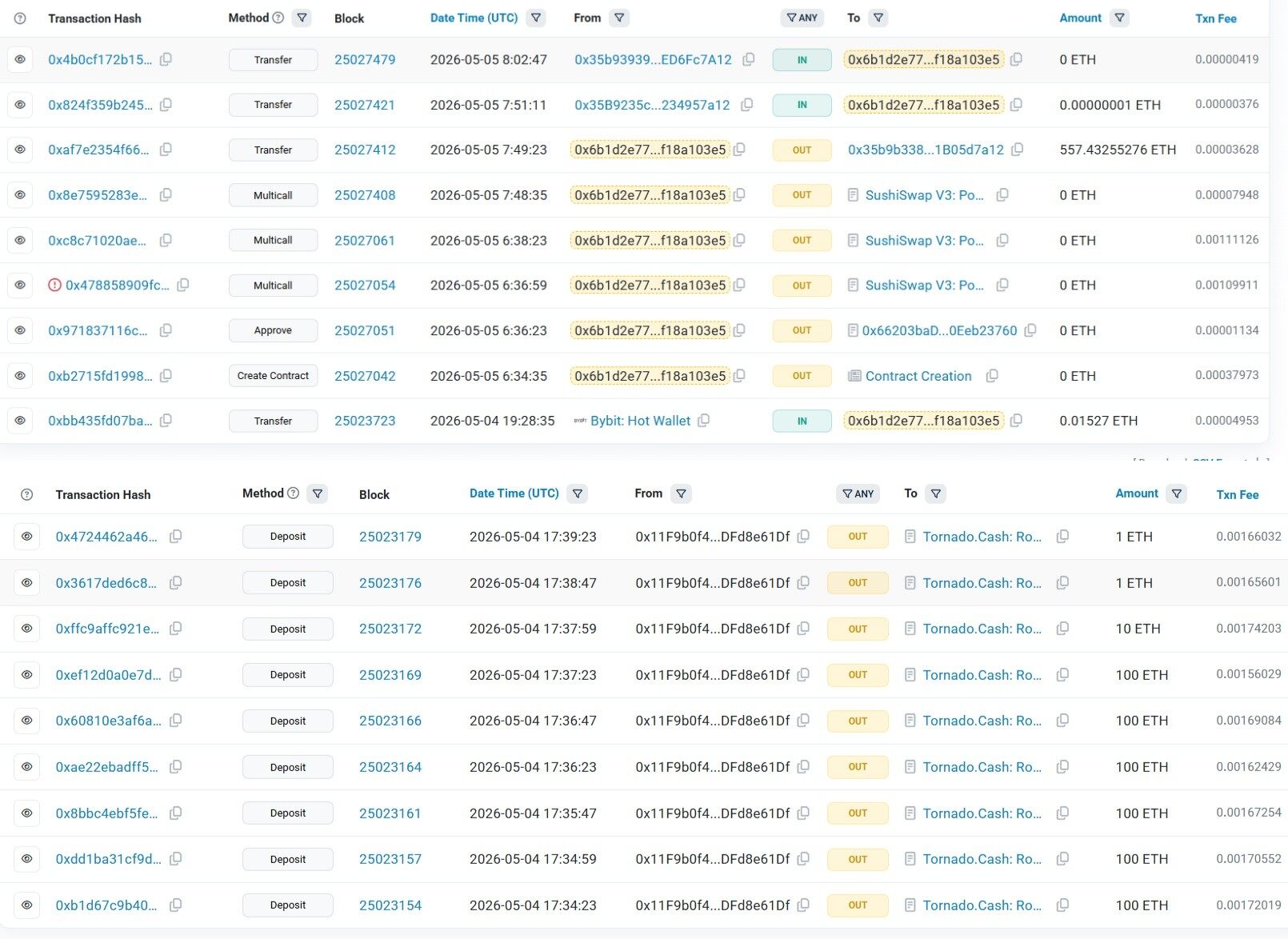This screenshot has width=1288, height=939.
Task: Preview transaction 0xef12d0a0e7d with eye icon
Action: (x=26, y=675)
